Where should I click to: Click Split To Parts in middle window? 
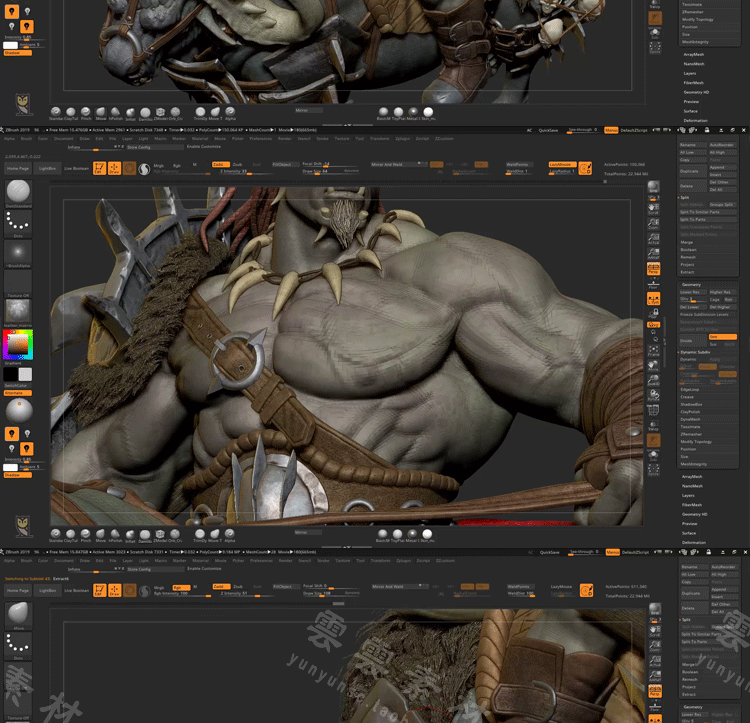708,219
